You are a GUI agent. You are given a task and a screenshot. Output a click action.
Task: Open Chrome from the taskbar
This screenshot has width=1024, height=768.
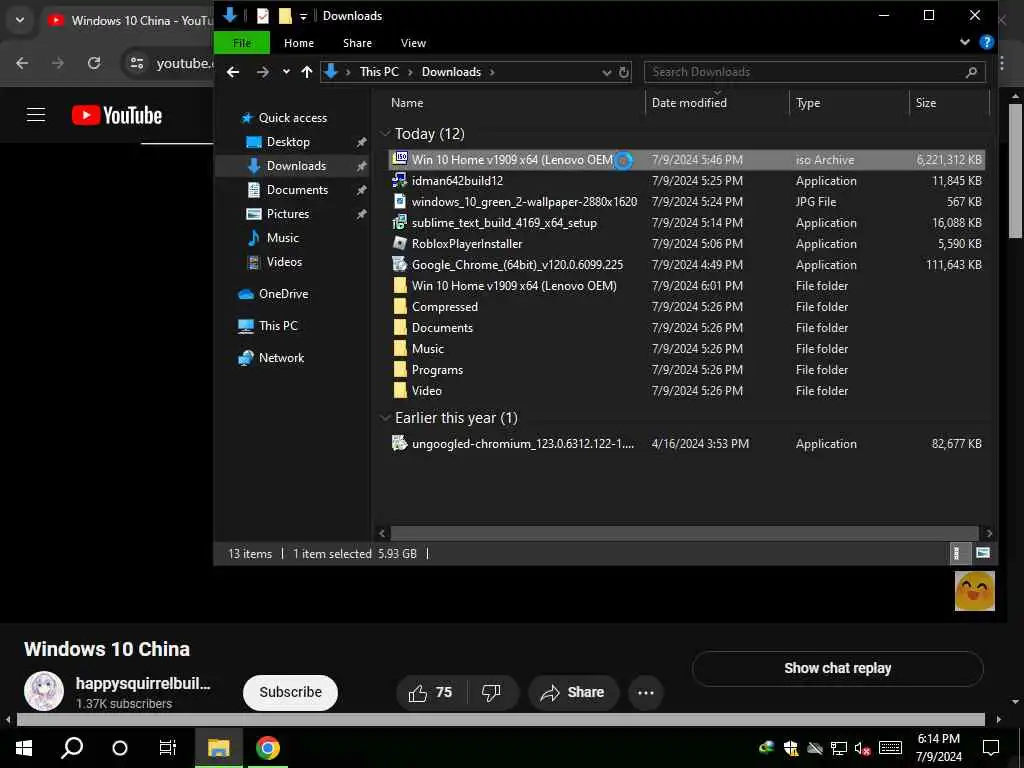tap(268, 748)
